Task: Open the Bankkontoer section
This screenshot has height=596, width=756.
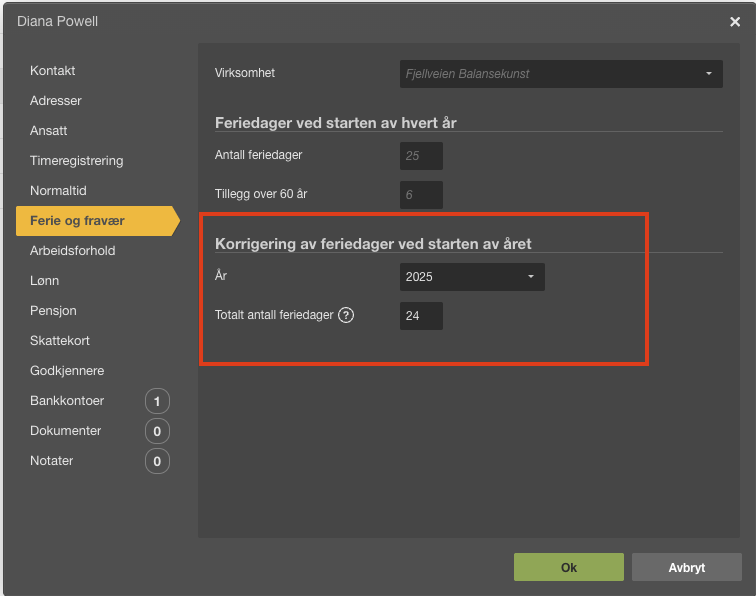Action: coord(67,401)
